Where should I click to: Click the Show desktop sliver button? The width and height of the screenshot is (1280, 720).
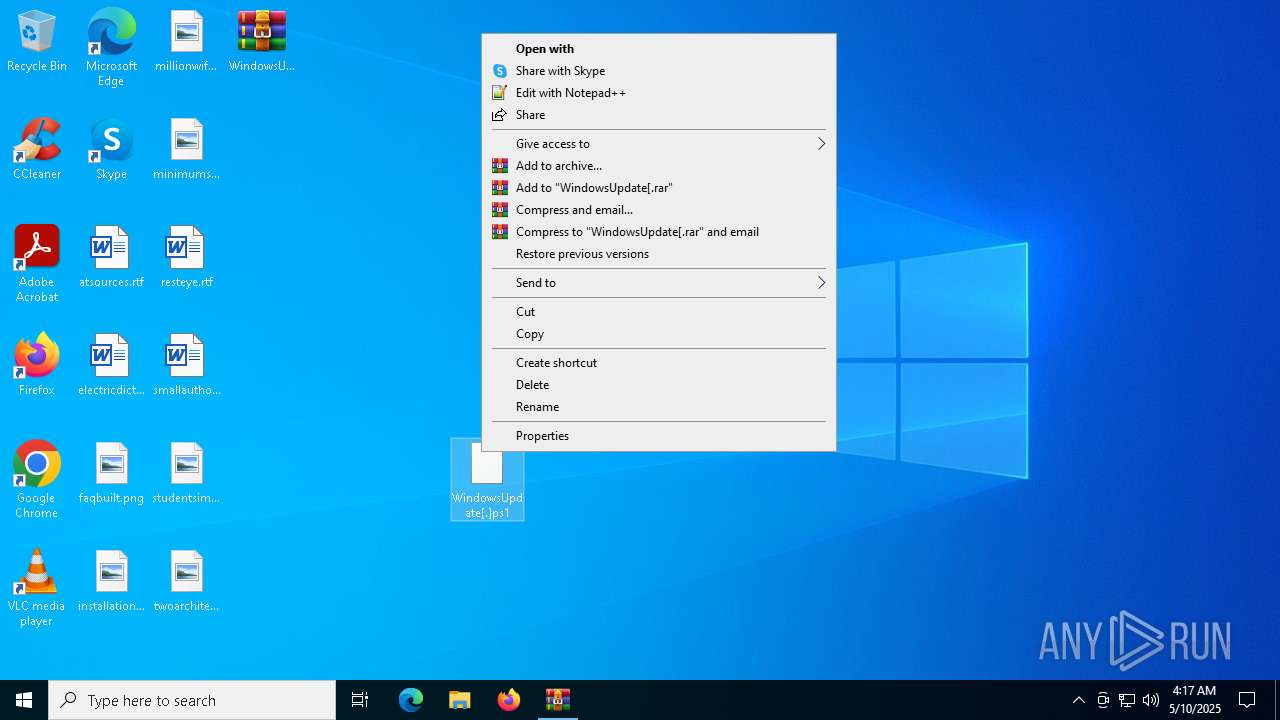(x=1277, y=700)
